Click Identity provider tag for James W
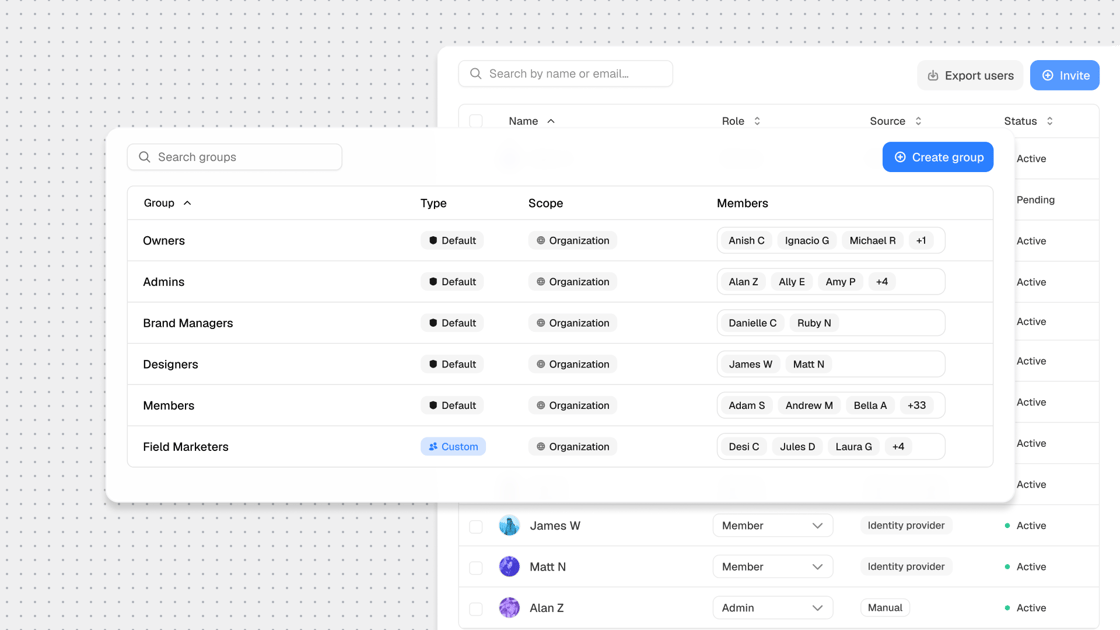The width and height of the screenshot is (1120, 630). (906, 526)
